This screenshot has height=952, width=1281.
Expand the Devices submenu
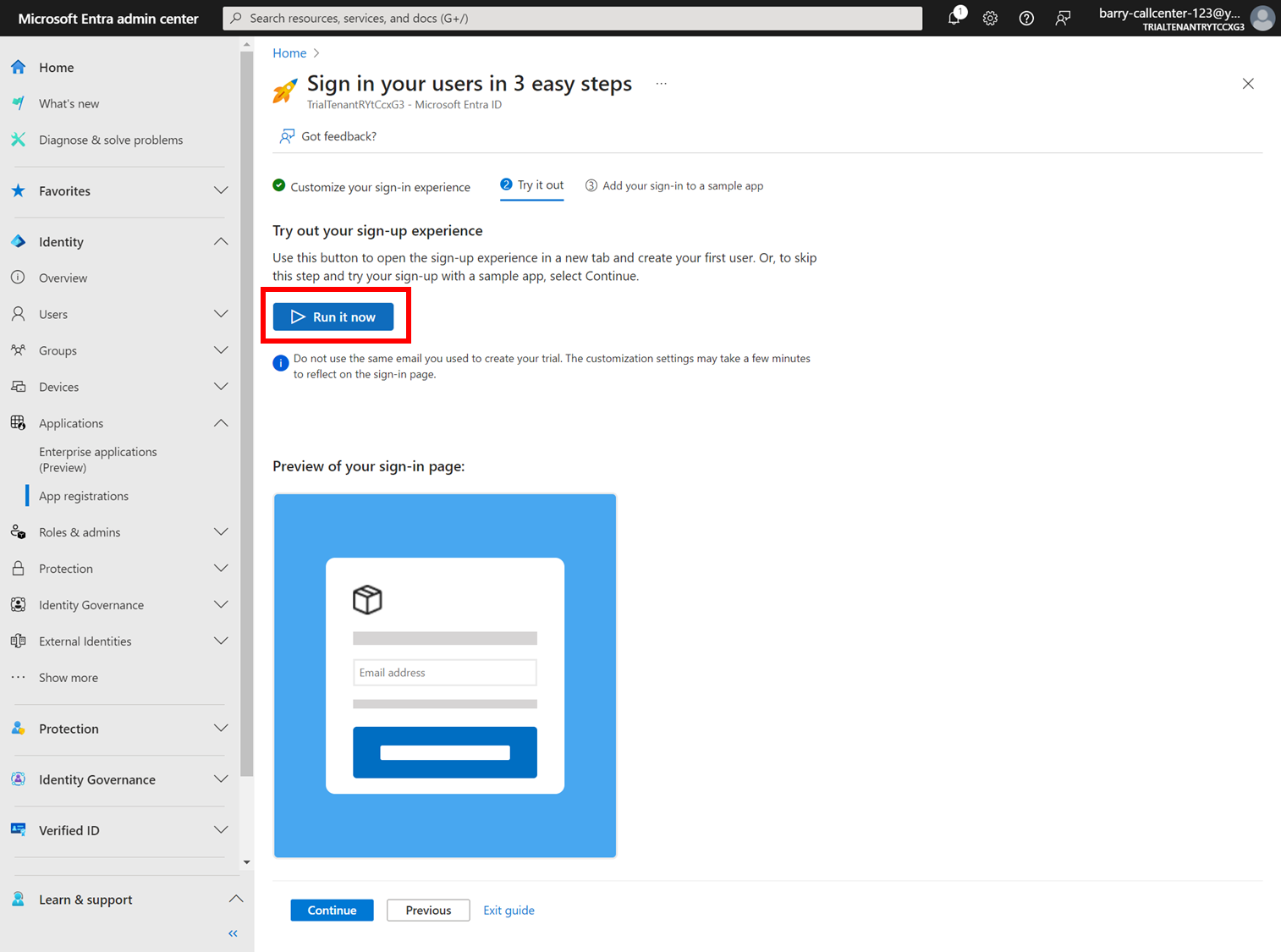click(221, 387)
